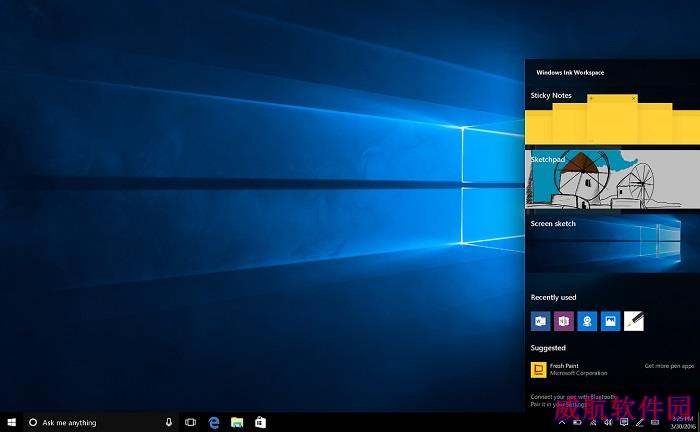
Task: Open 'Fresh Paint' suggested app name
Action: [x=564, y=366]
